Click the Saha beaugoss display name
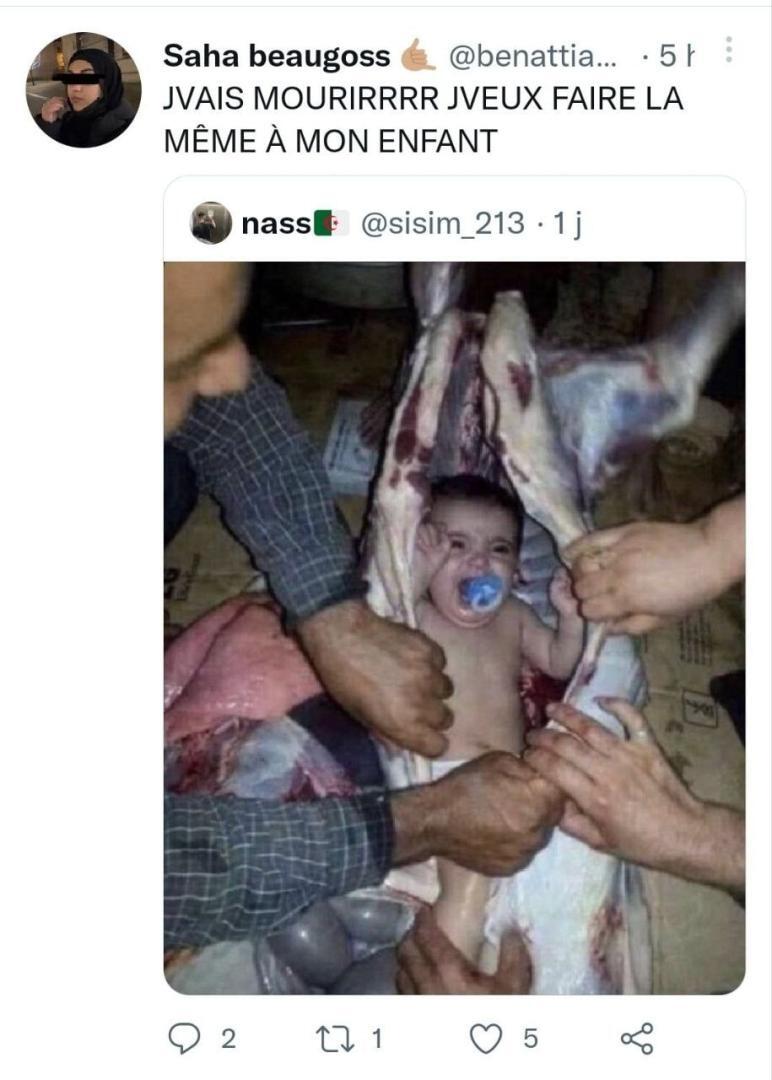Screen dimensions: 772x1080 [276, 58]
